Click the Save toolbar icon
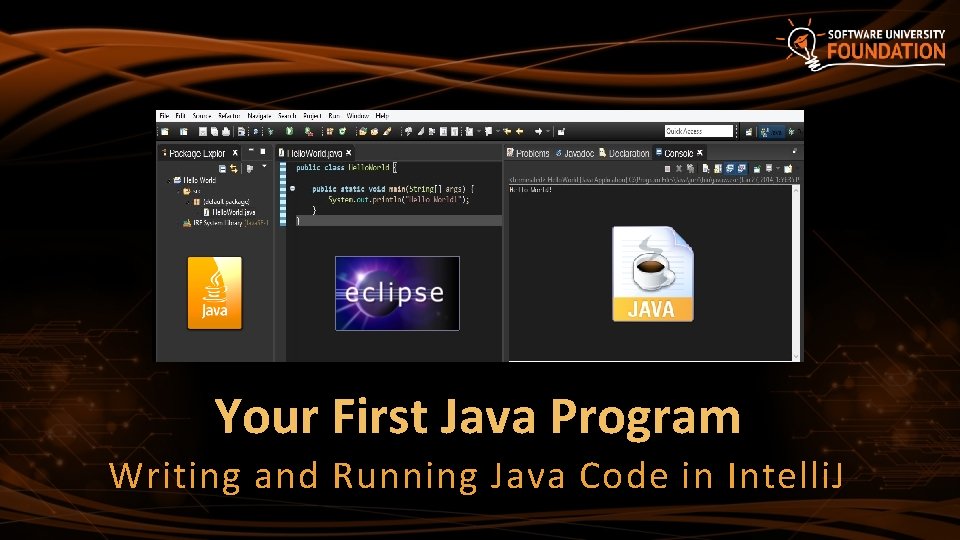The image size is (960, 540). (203, 131)
